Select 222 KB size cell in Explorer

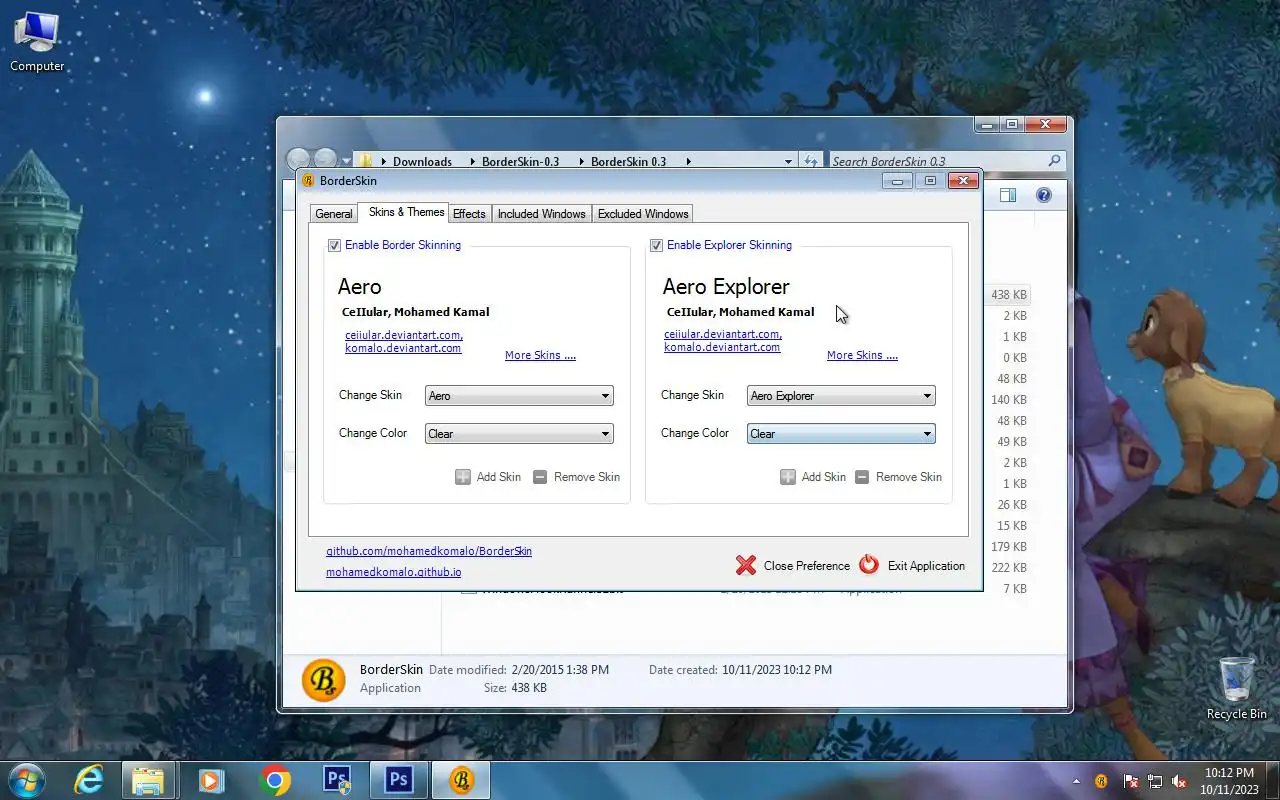point(1008,568)
